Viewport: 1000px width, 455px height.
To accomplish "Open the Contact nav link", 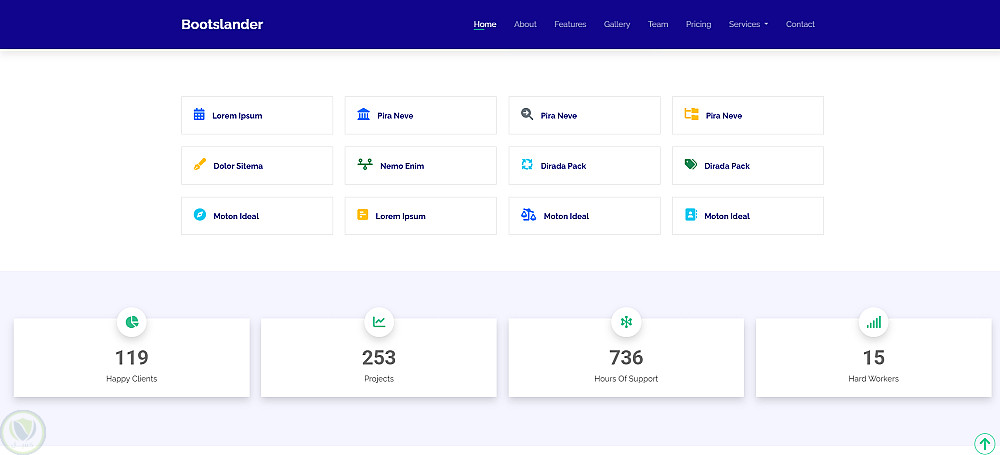I will click(800, 24).
